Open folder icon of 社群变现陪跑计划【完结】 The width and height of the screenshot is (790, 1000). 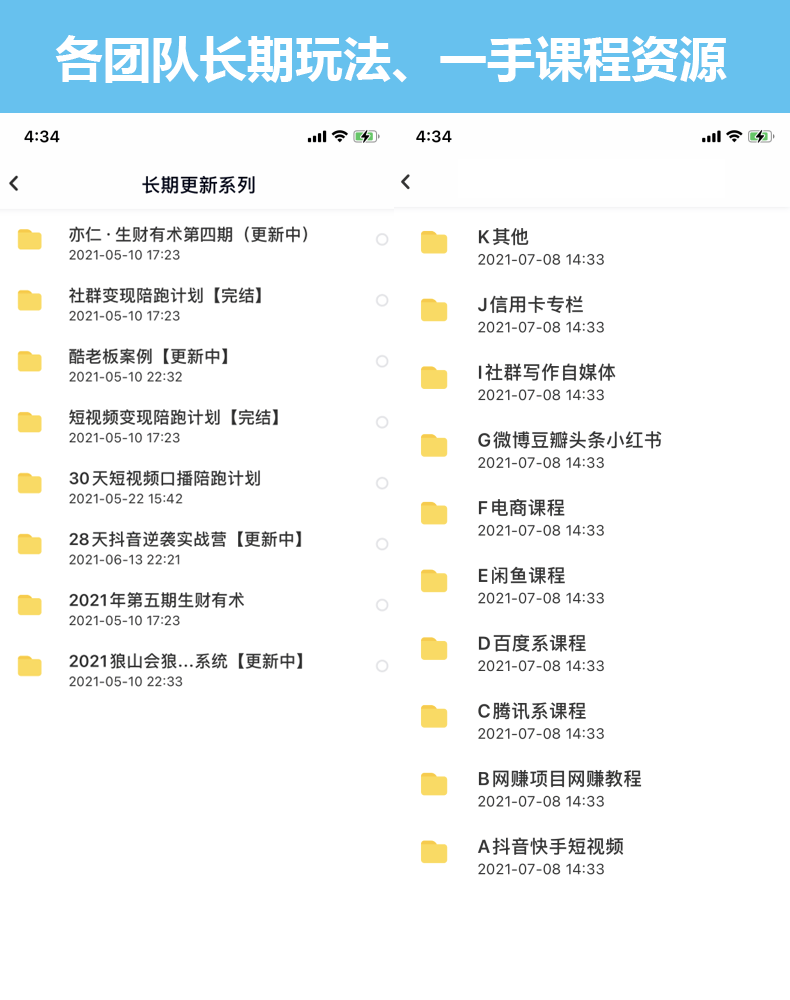pos(29,300)
